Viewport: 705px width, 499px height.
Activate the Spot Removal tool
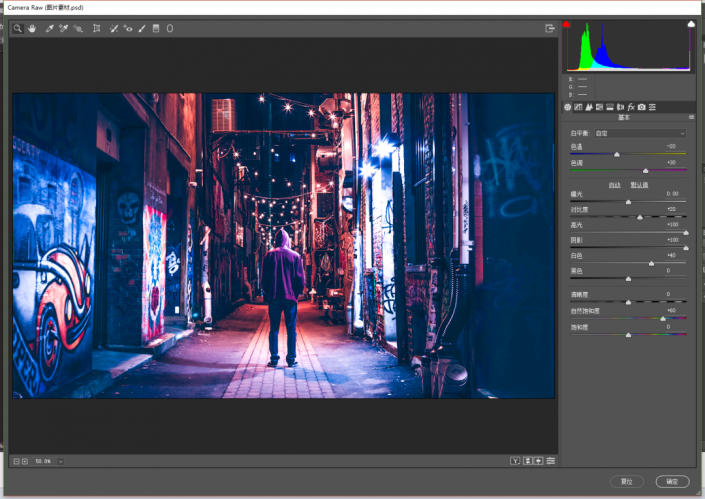tap(114, 29)
